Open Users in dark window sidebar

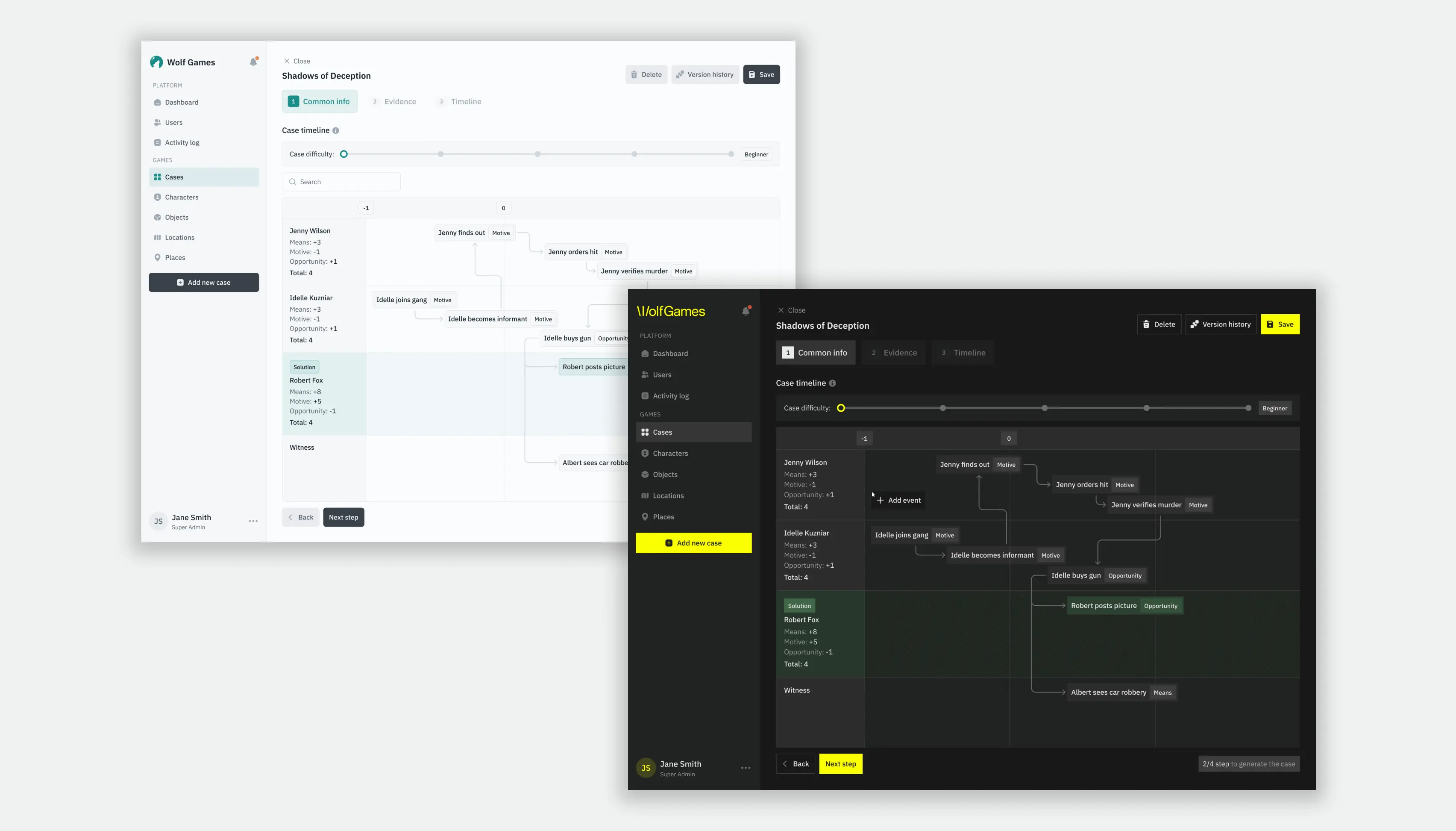[x=693, y=375]
